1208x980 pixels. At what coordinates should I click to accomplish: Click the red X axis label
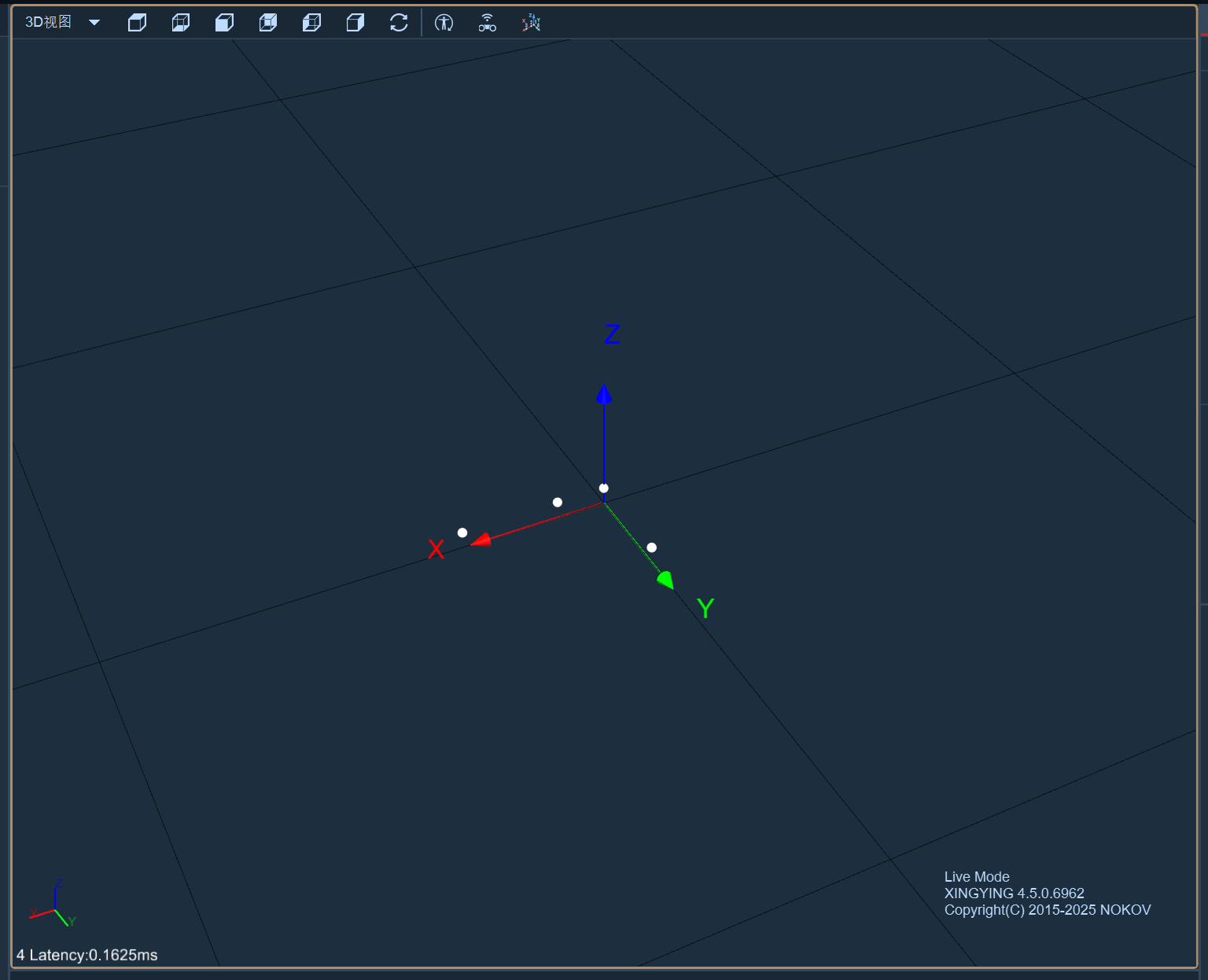tap(436, 549)
